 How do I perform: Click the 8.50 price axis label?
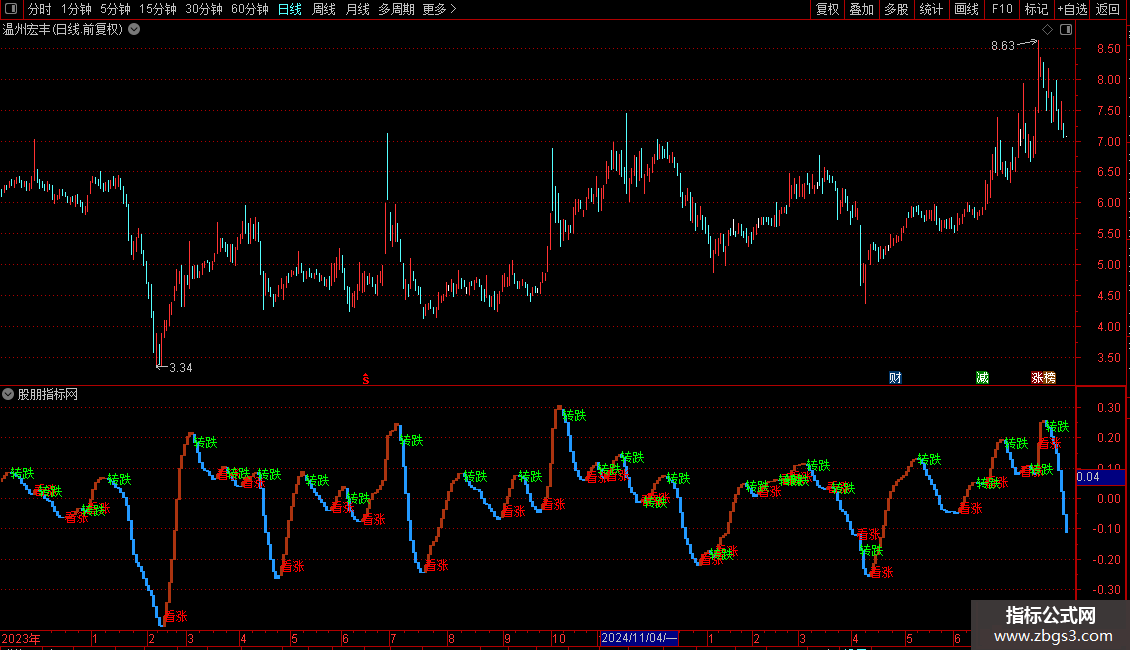click(1108, 48)
